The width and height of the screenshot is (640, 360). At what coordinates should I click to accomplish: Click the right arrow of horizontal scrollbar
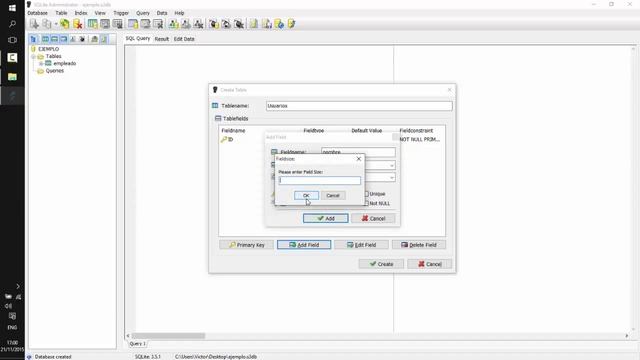tap(627, 336)
